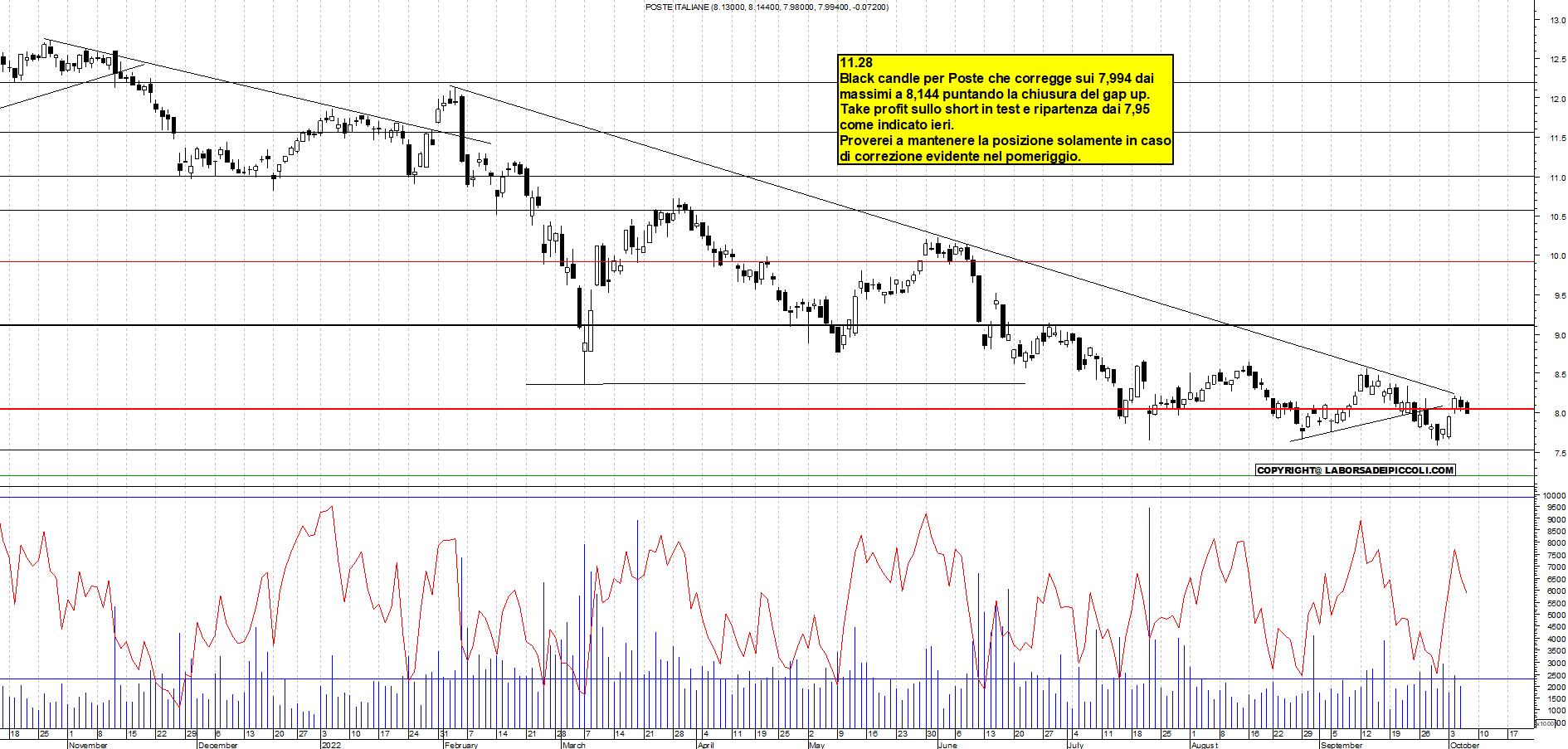Click the June month label
This screenshot has height=749, width=1568.
click(947, 745)
